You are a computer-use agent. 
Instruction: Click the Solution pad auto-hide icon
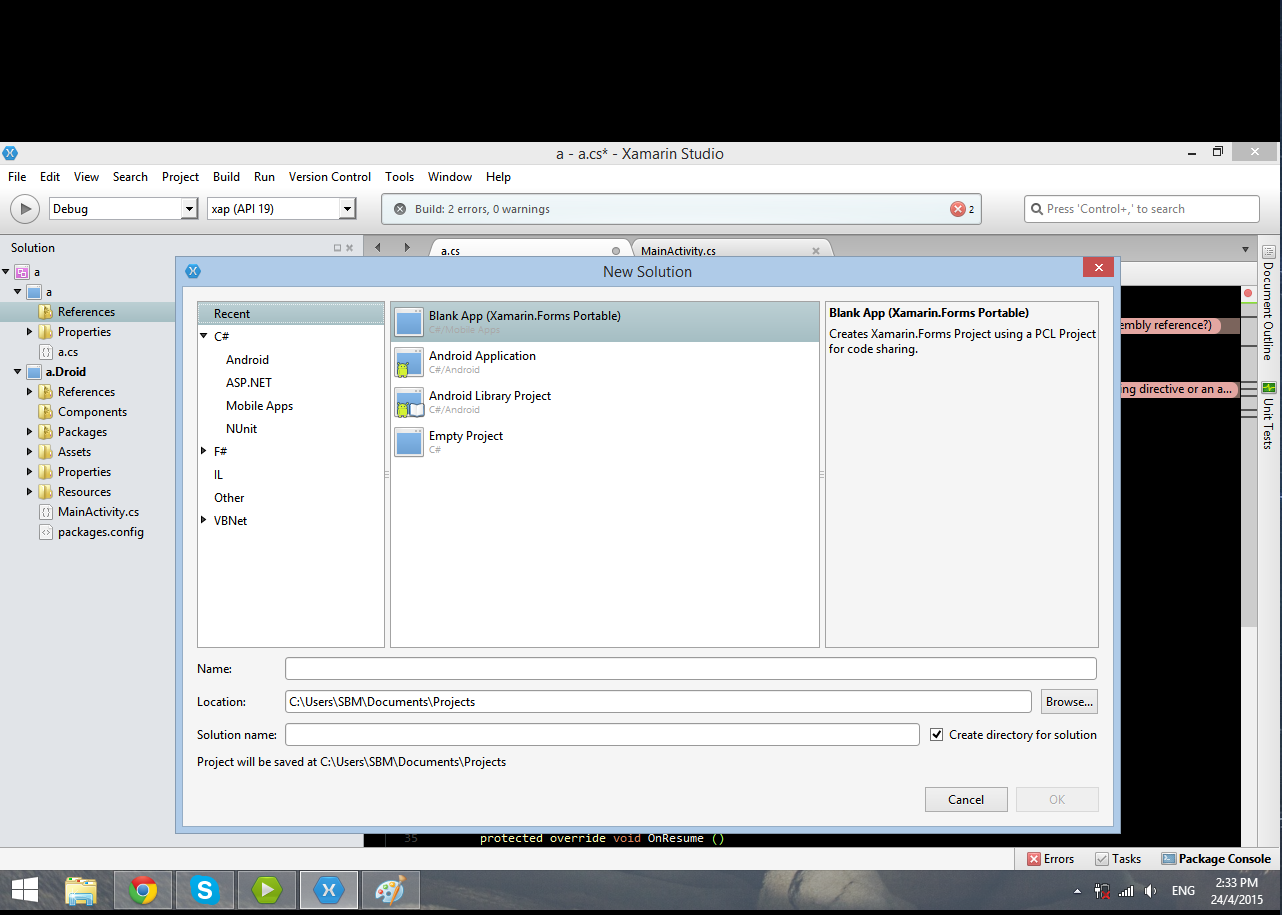point(337,248)
